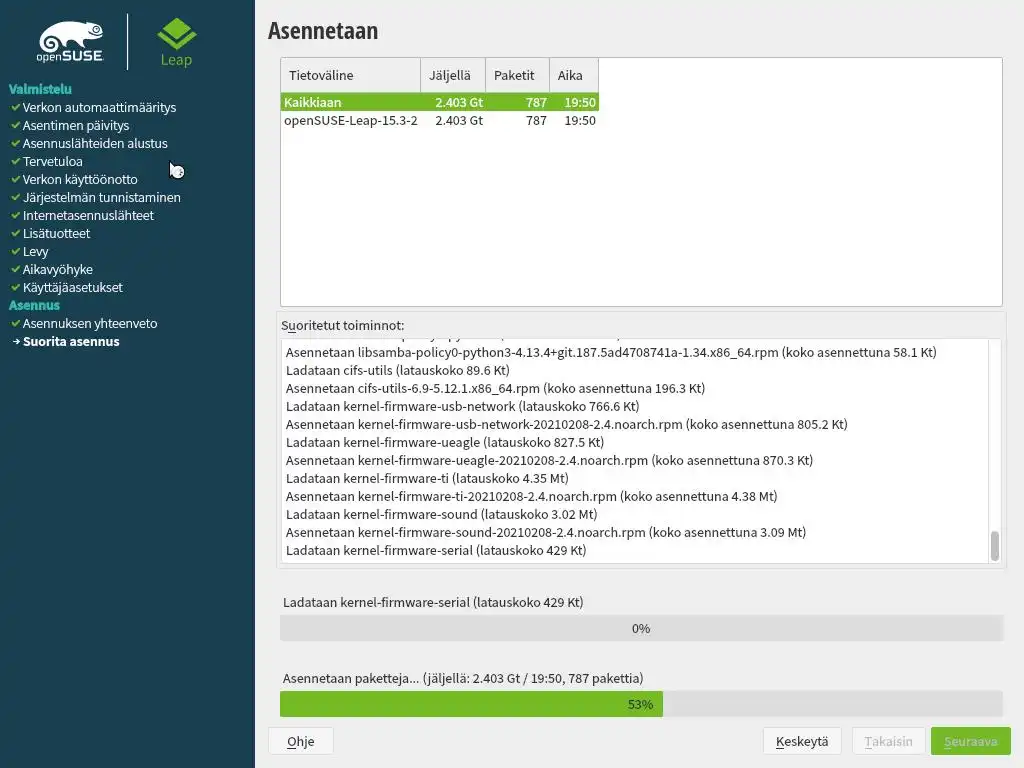
Task: Select the openSUSE-Leap-15.3-2 row
Action: 440,120
